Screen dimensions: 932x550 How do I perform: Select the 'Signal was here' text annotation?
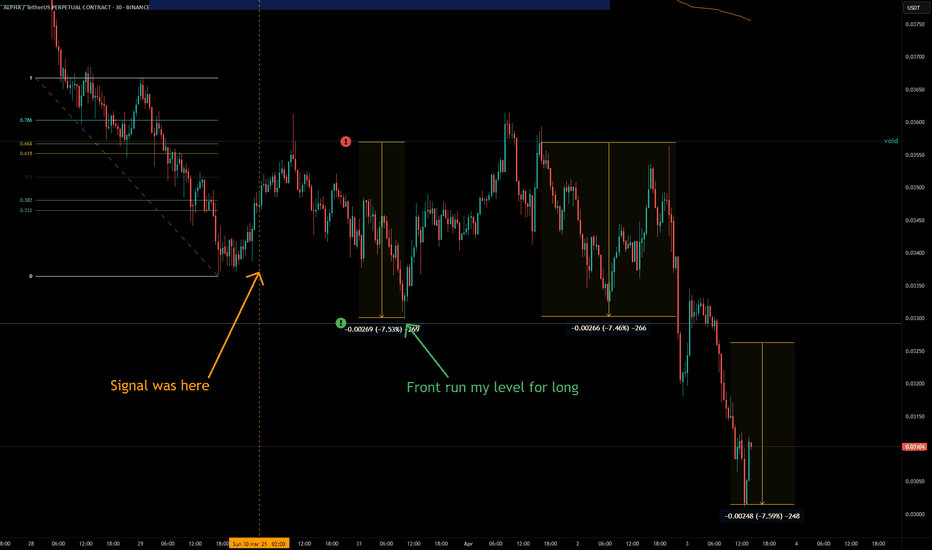pyautogui.click(x=160, y=386)
